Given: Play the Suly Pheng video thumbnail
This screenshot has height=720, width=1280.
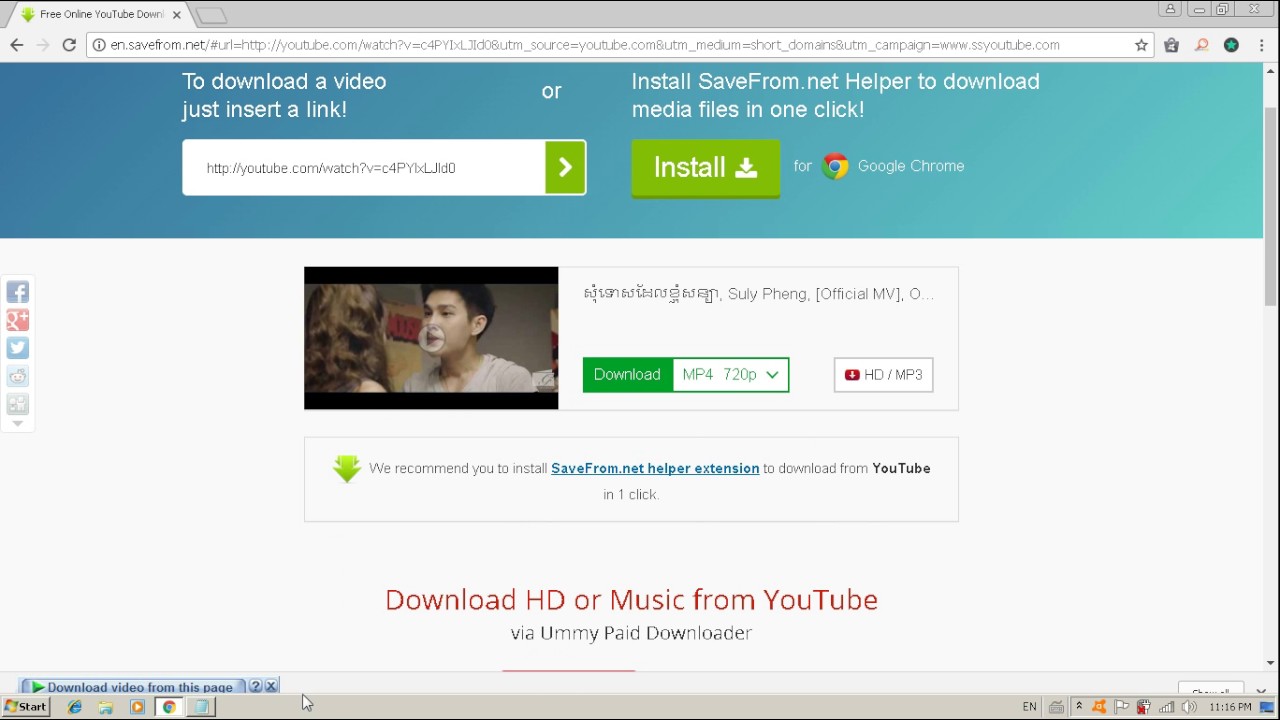Looking at the screenshot, I should pos(431,338).
